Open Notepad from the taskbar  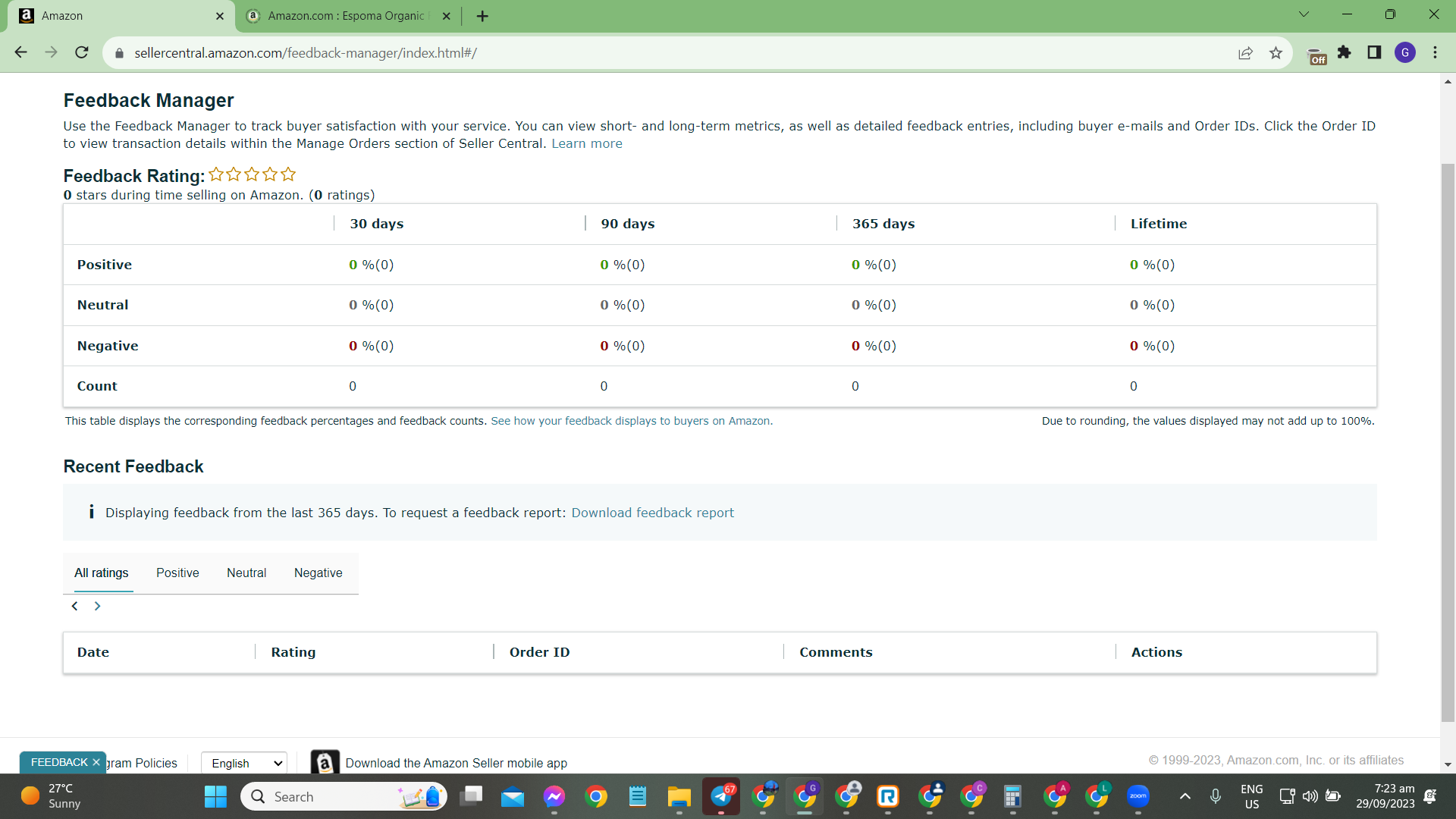[638, 796]
